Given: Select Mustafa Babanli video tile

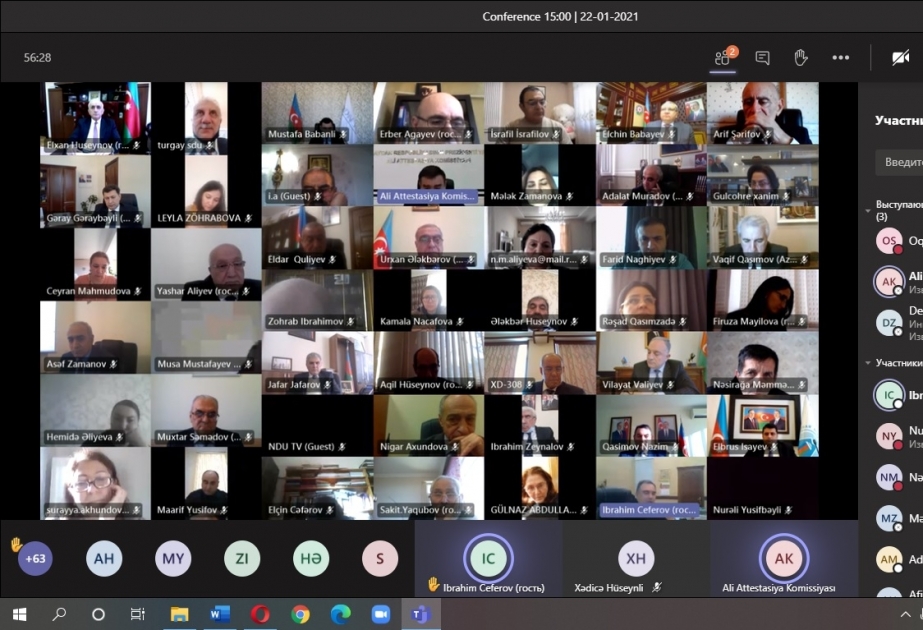Looking at the screenshot, I should [x=317, y=113].
